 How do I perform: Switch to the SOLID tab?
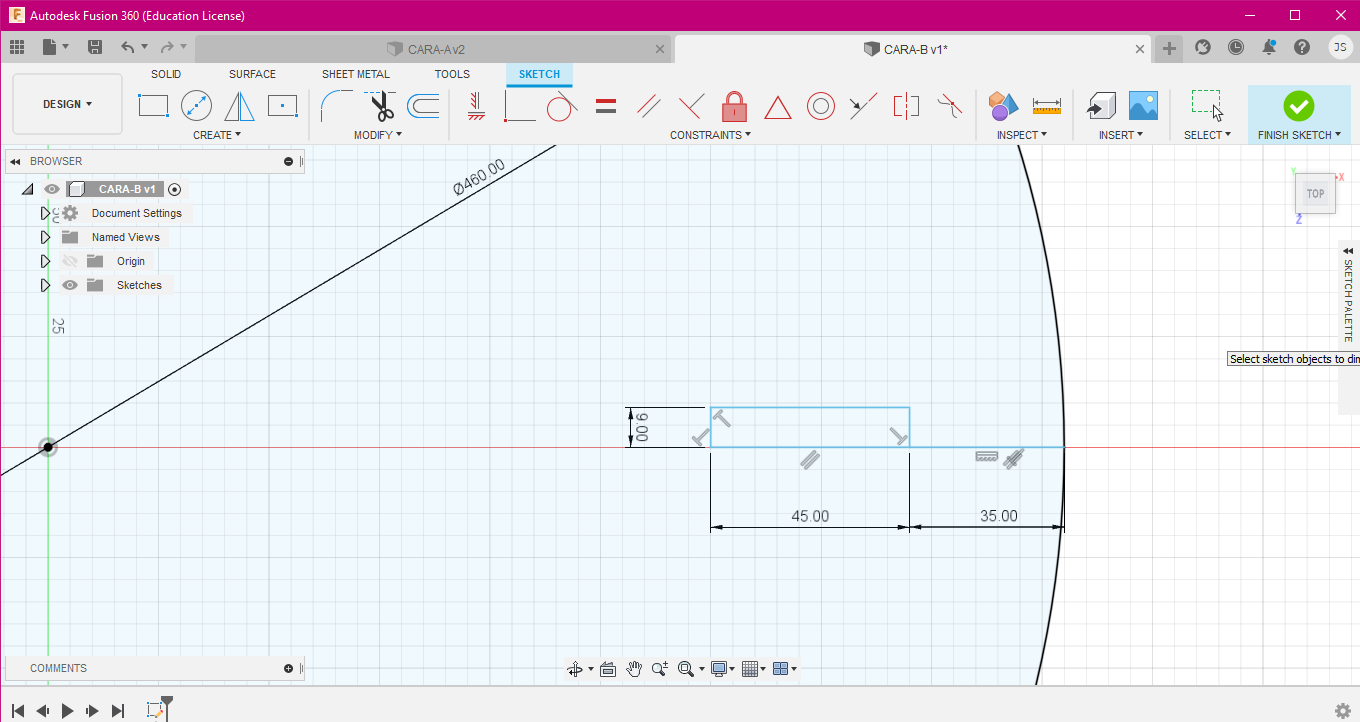click(x=166, y=74)
